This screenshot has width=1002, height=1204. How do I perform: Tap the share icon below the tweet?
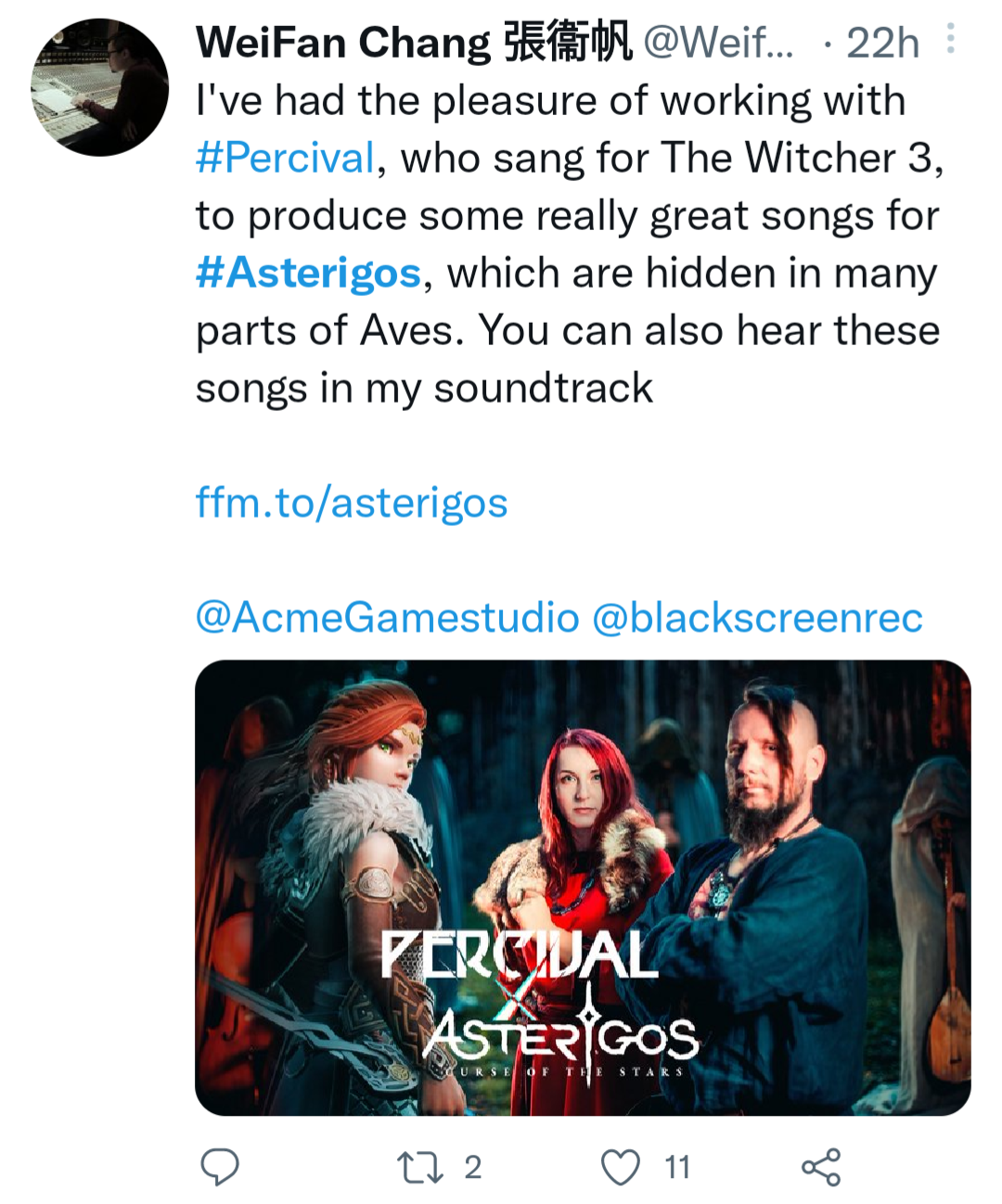(821, 1167)
